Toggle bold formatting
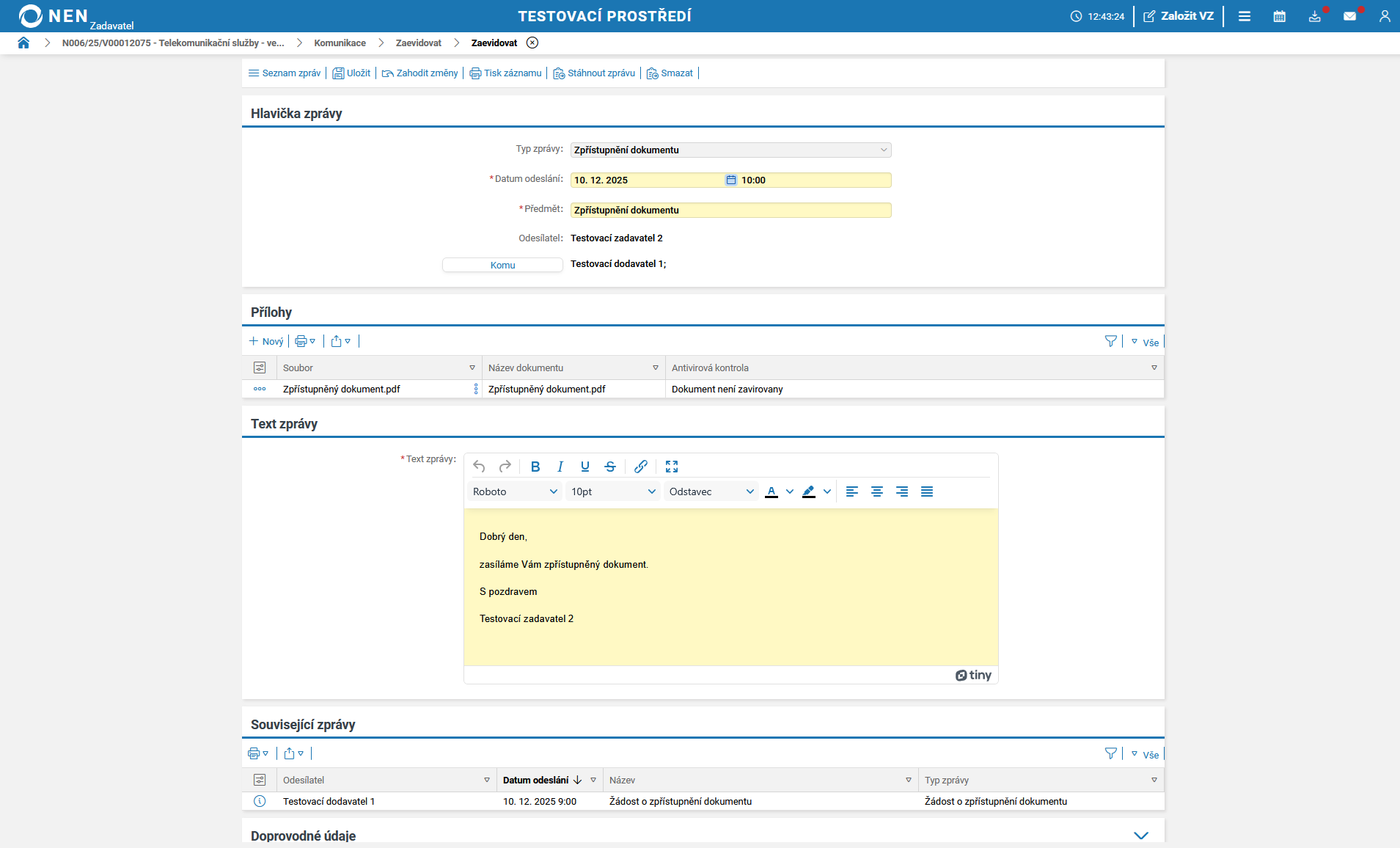1400x848 pixels. (x=535, y=467)
